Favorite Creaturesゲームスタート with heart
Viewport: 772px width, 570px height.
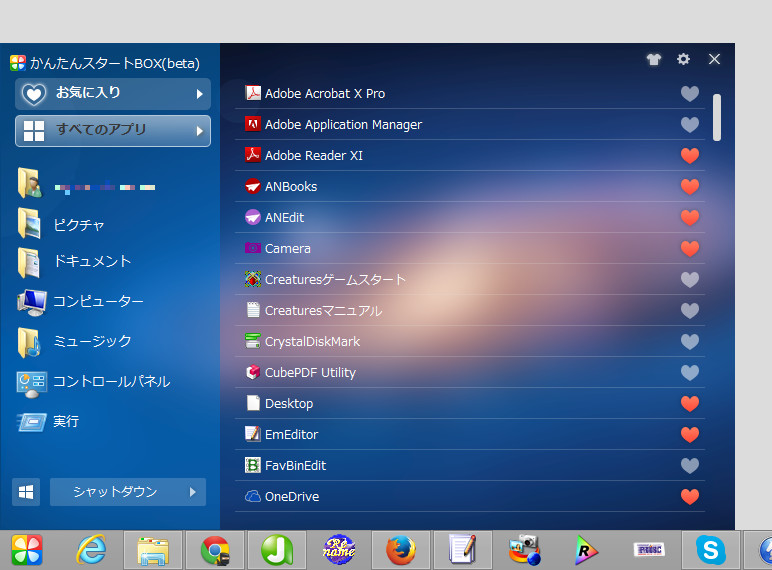pyautogui.click(x=690, y=280)
